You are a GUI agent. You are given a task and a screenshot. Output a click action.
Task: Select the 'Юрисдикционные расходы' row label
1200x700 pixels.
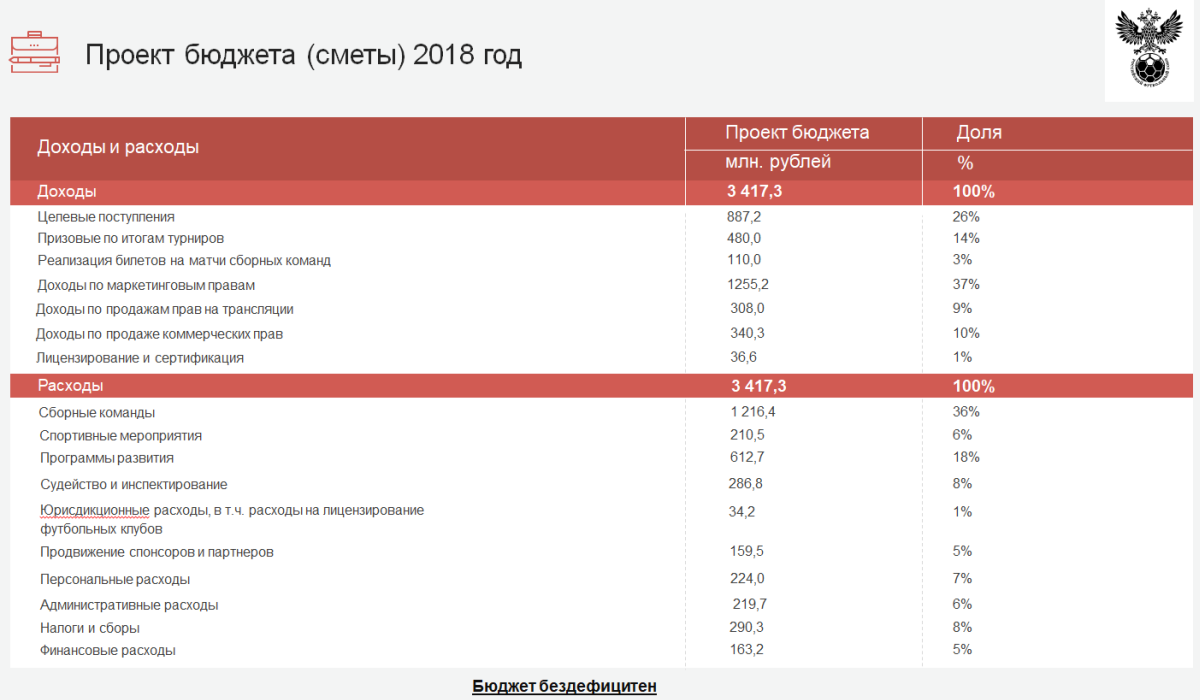231,520
